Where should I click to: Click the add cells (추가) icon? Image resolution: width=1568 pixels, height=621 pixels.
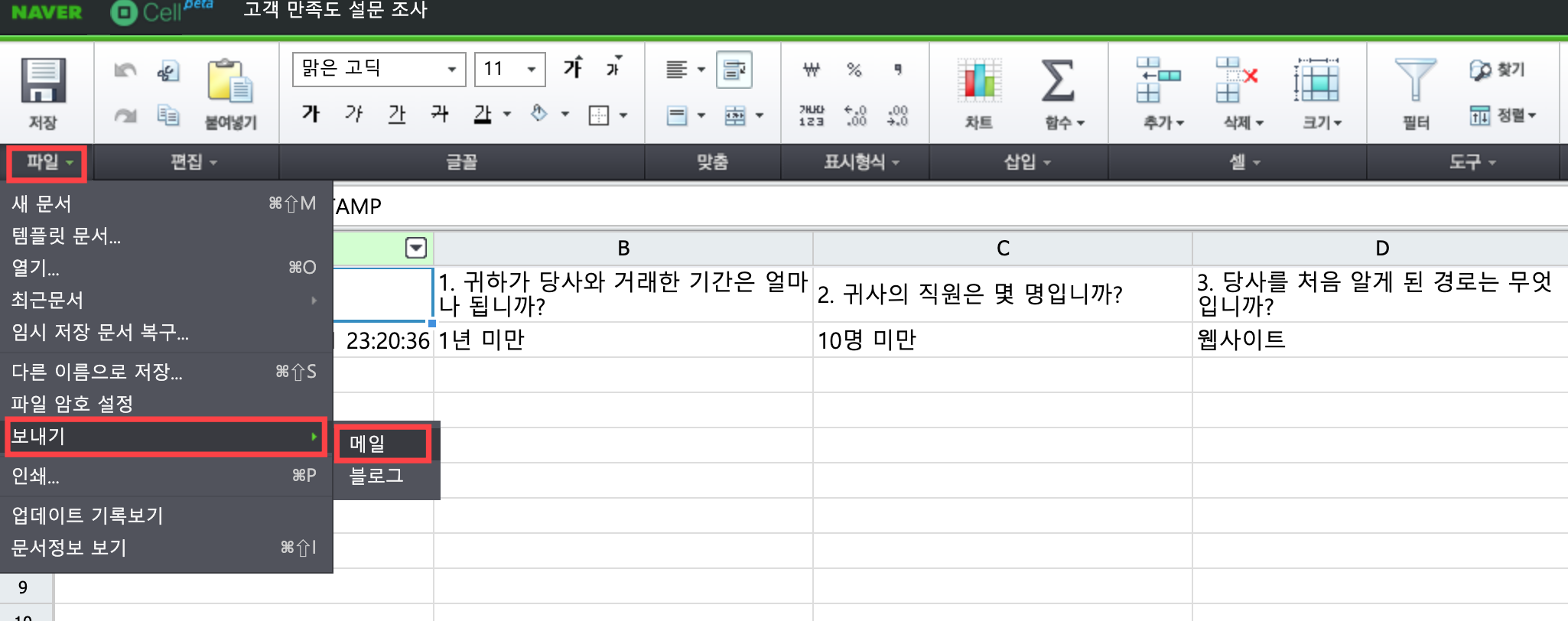(1158, 80)
